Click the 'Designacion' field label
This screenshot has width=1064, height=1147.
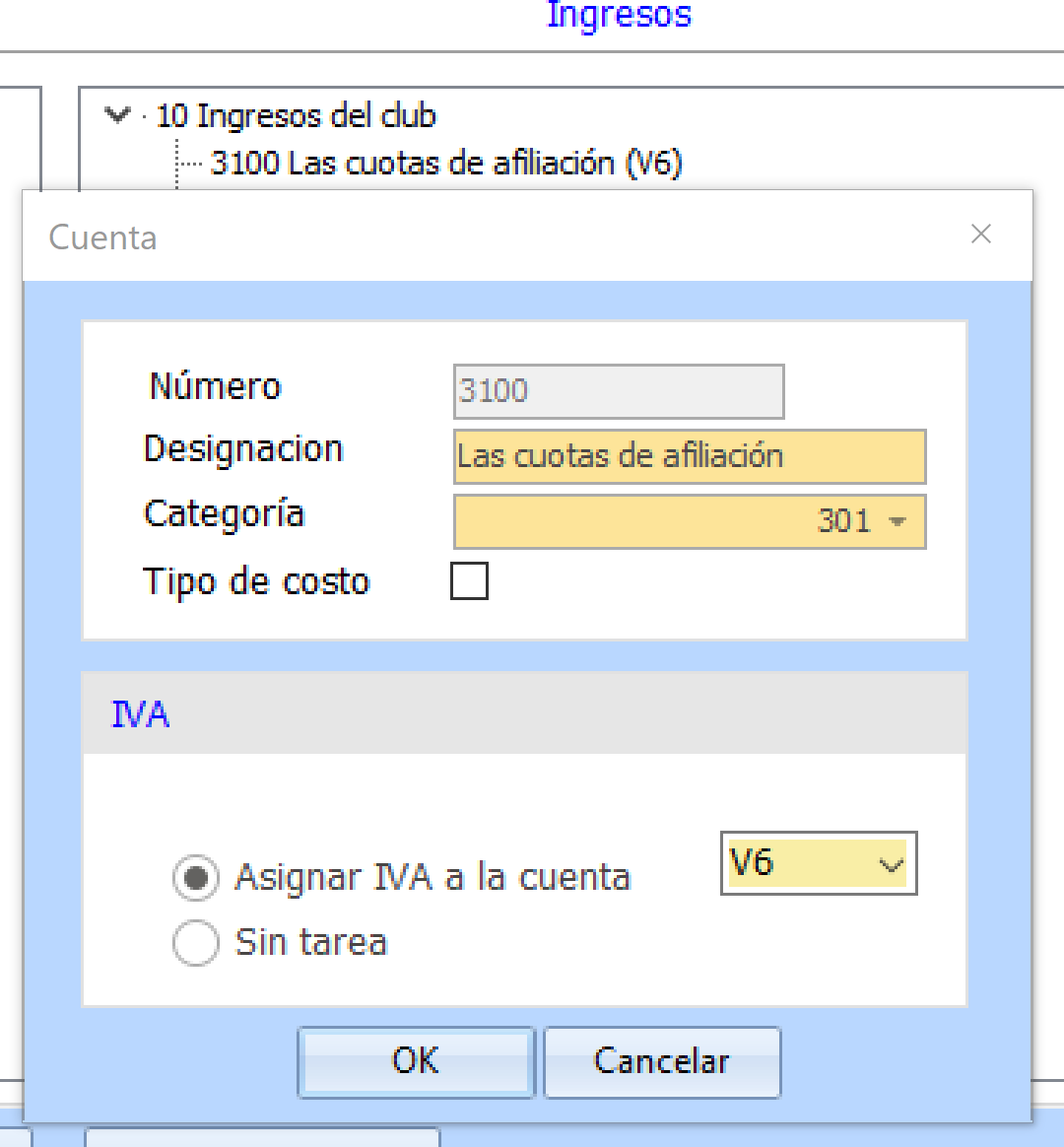click(x=243, y=449)
